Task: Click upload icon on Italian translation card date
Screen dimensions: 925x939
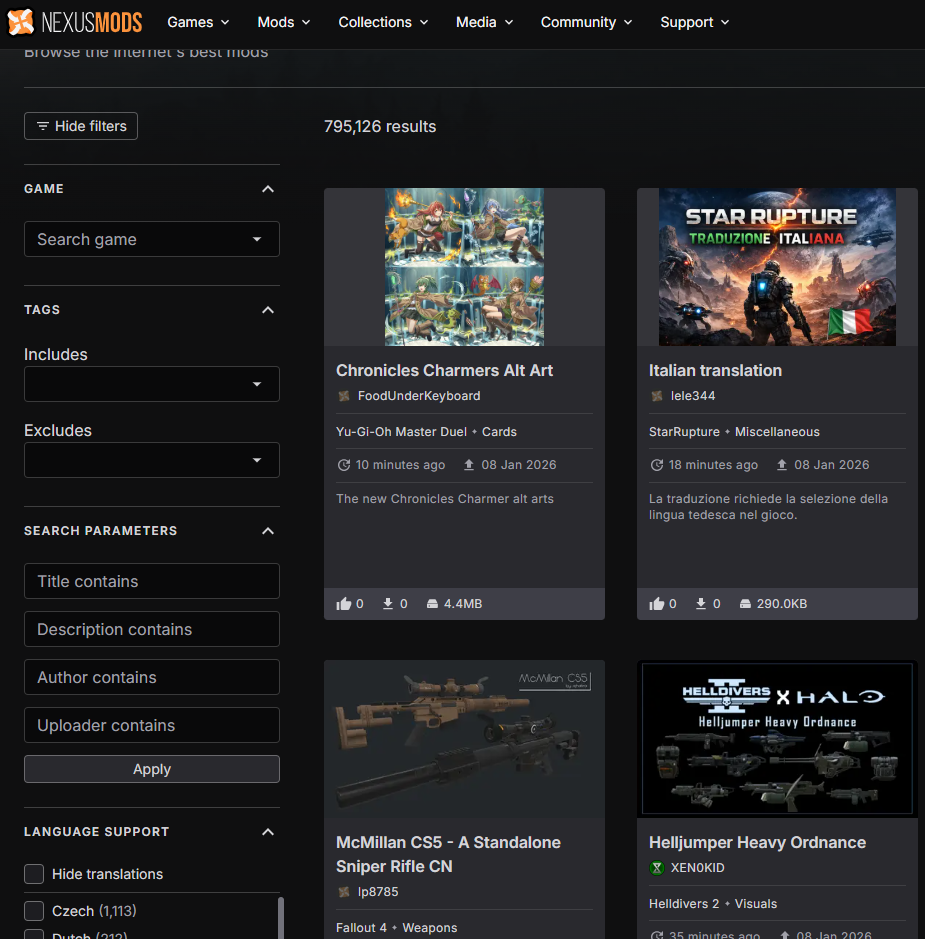Action: click(782, 465)
